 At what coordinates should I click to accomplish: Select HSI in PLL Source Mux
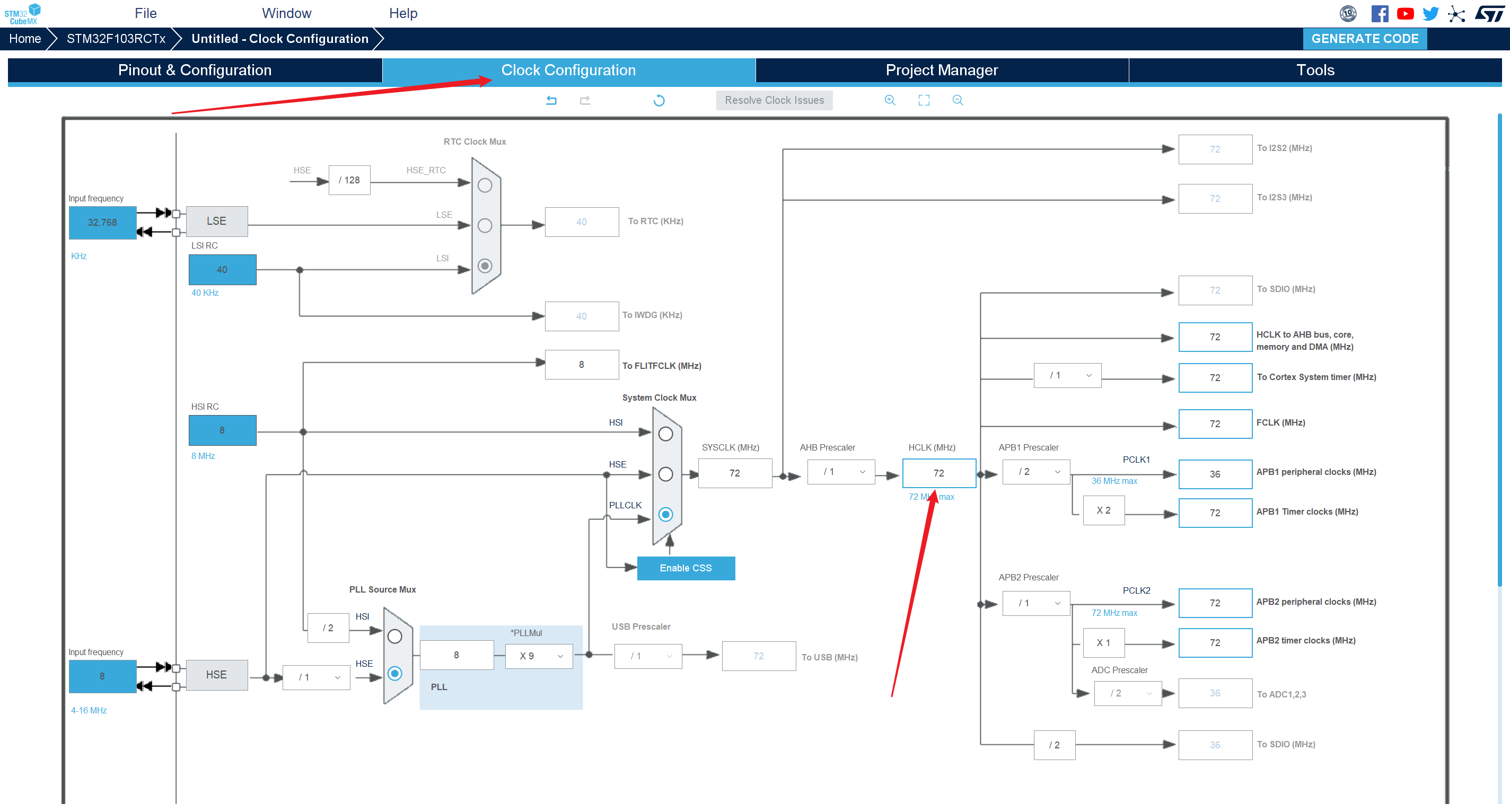pos(394,636)
